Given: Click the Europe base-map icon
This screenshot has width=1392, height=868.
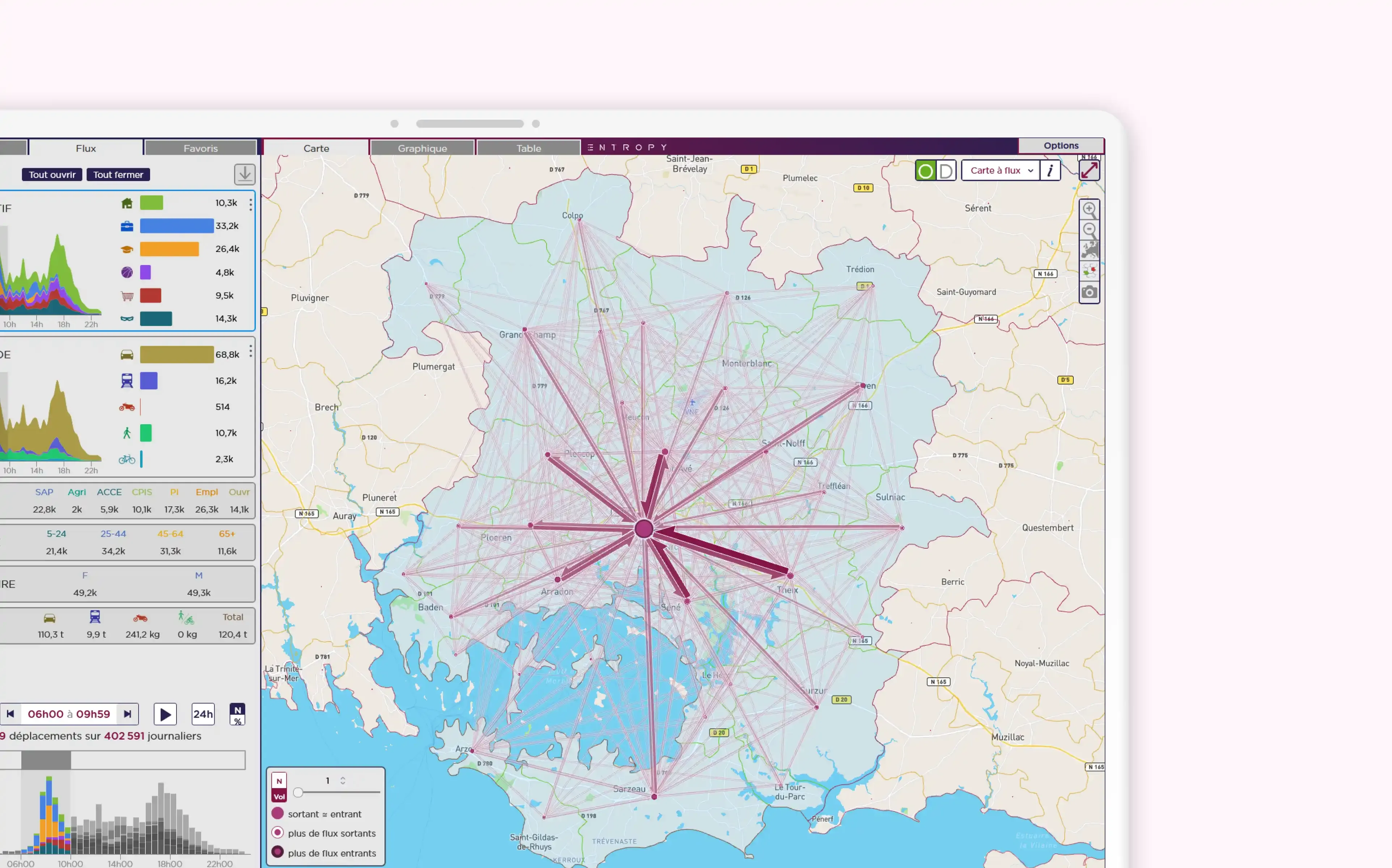Looking at the screenshot, I should [1089, 250].
